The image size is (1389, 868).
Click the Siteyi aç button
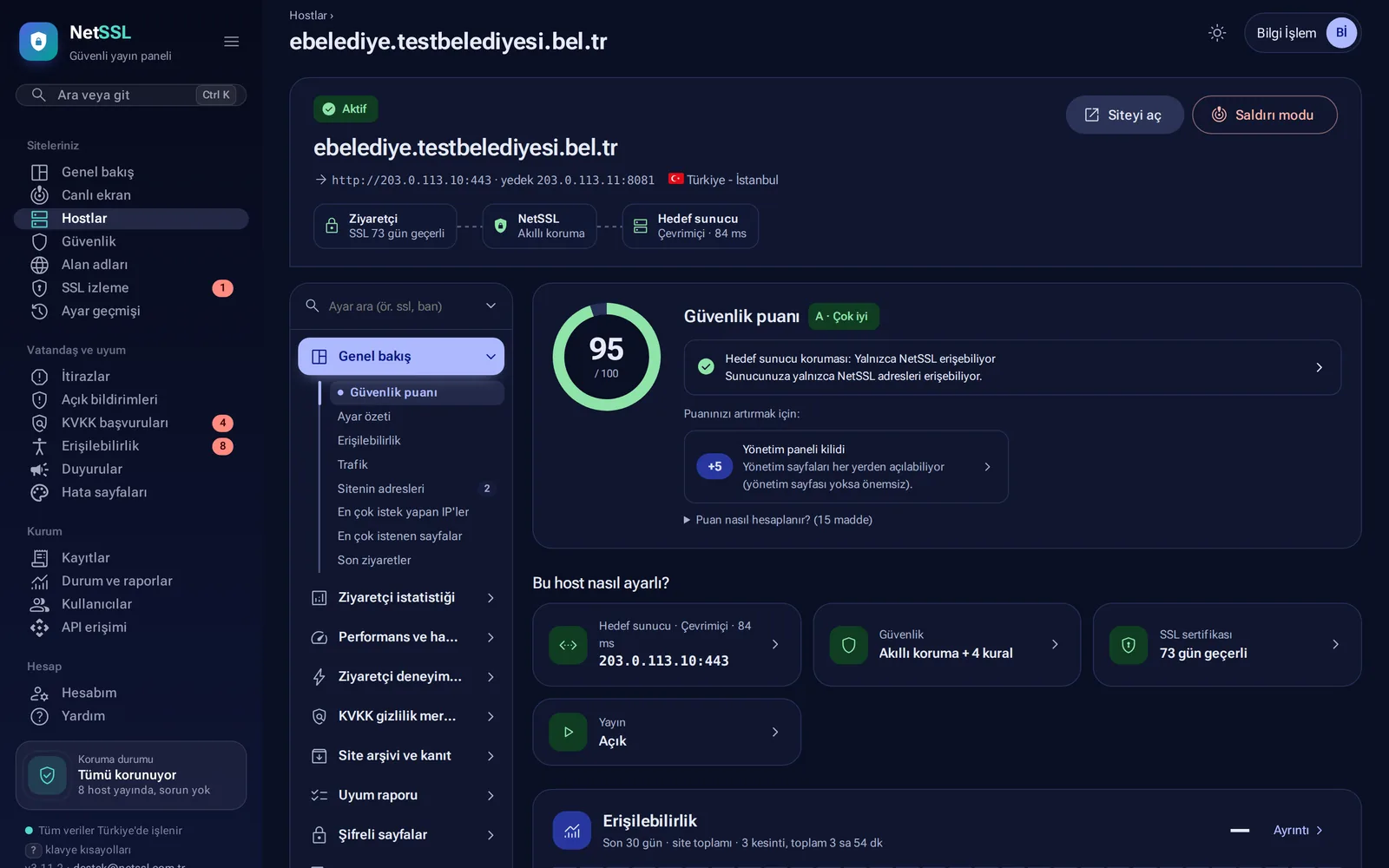[x=1124, y=115]
